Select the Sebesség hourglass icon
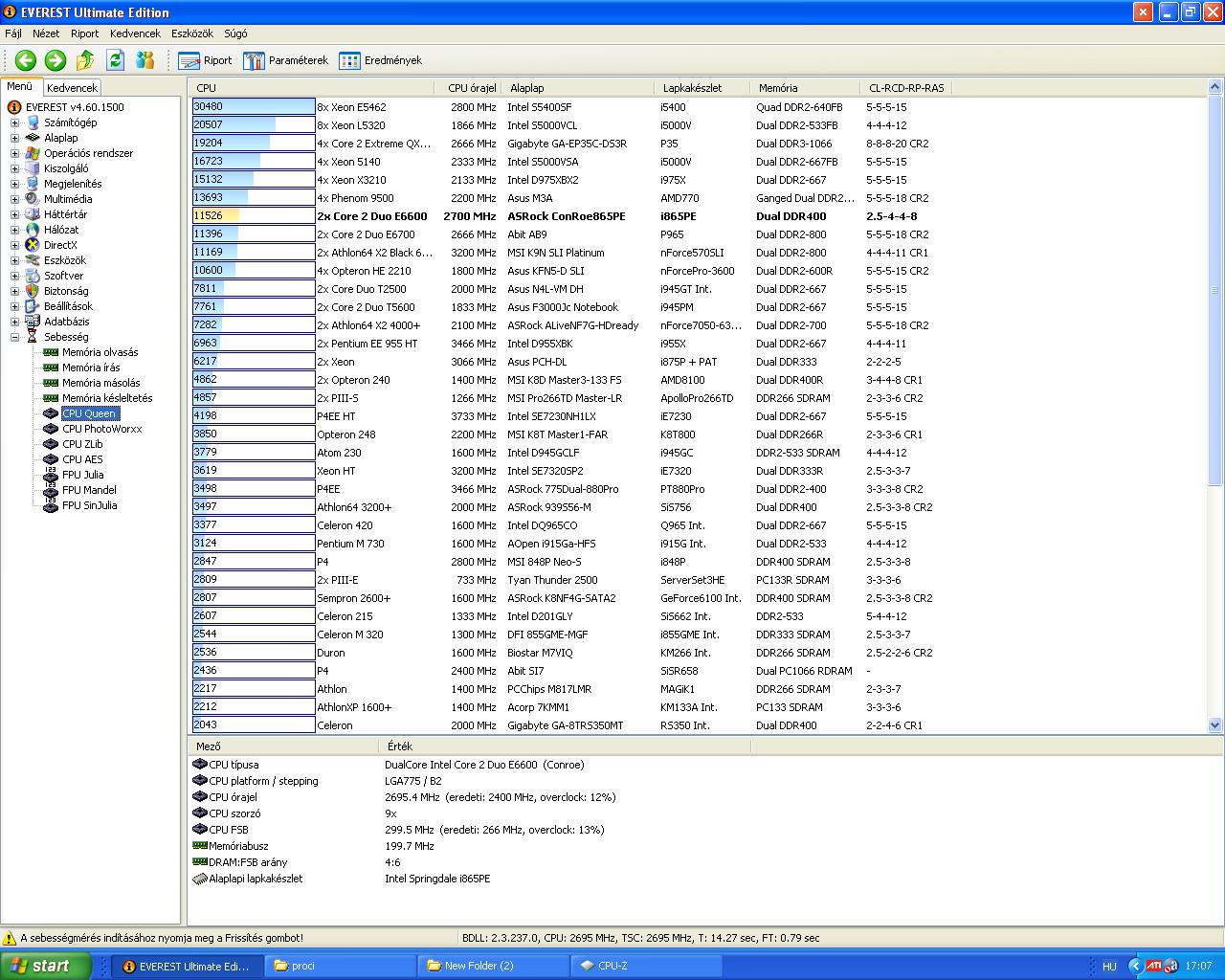The height and width of the screenshot is (980, 1225). click(33, 337)
